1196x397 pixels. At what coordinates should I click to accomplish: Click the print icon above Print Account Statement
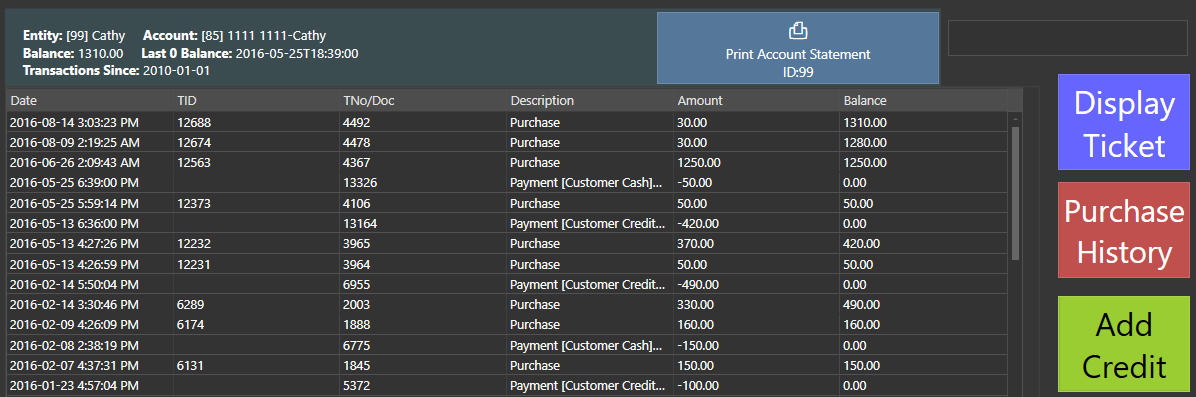[x=797, y=31]
